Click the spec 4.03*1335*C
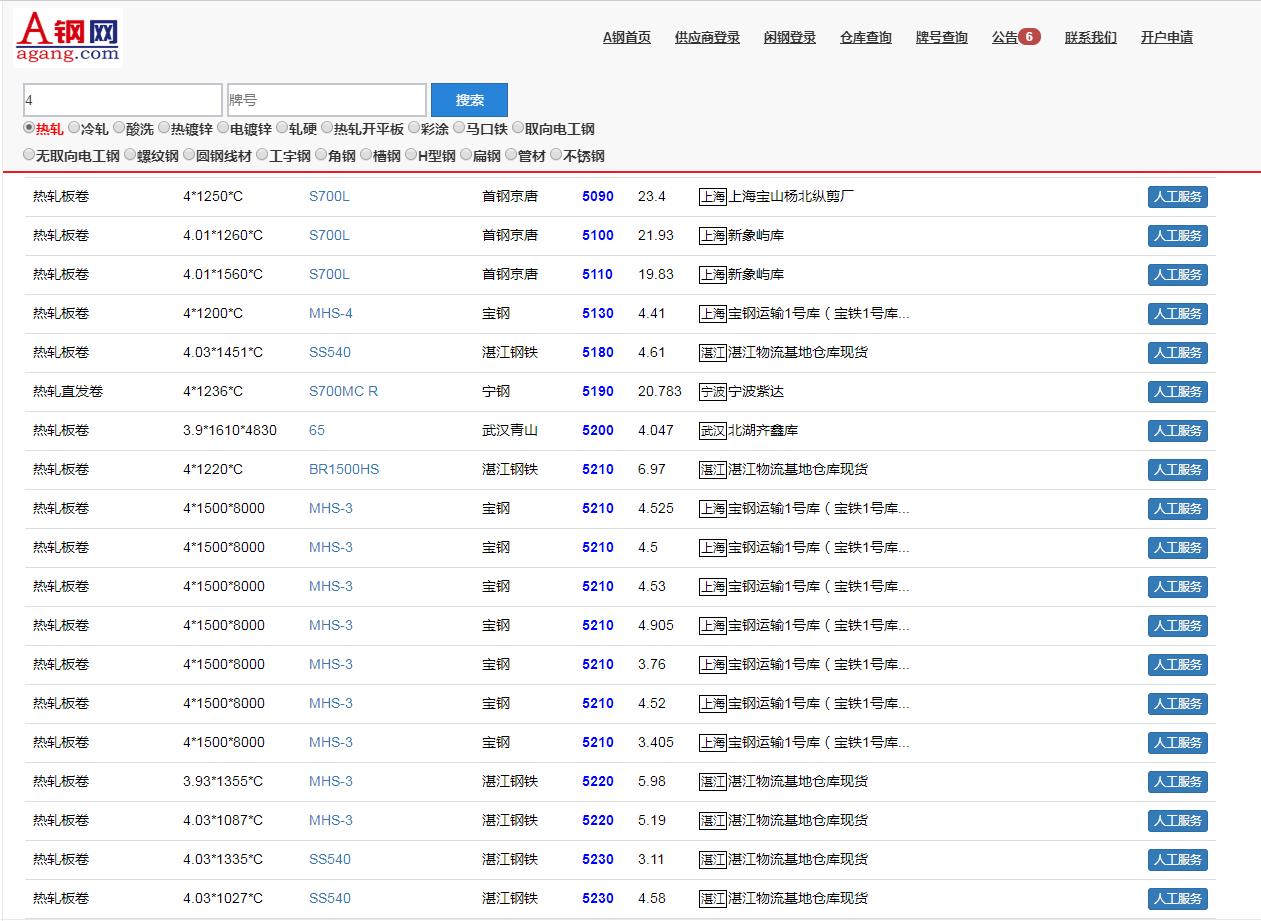 pos(223,859)
